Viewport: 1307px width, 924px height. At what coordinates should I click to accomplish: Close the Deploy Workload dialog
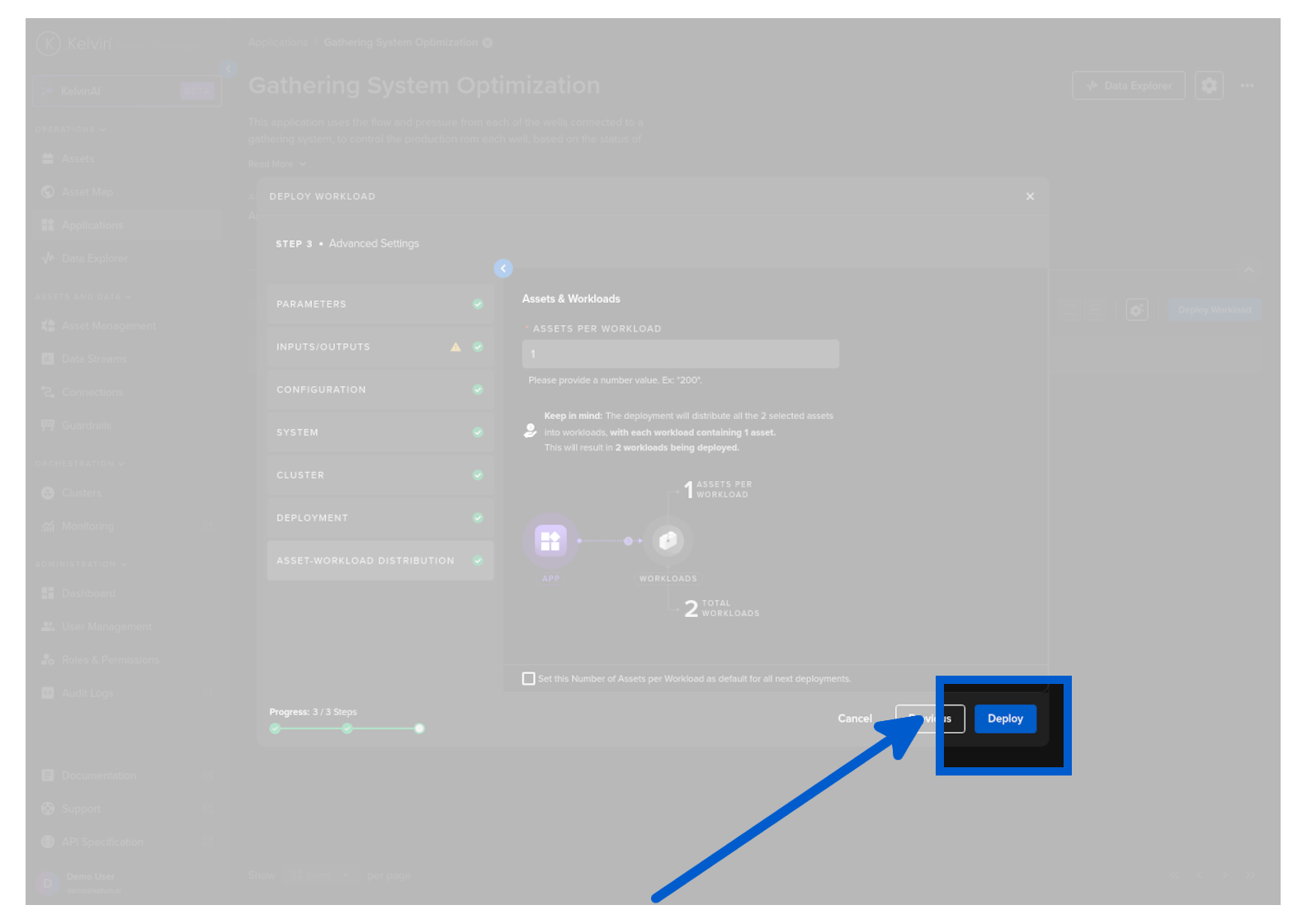coord(1030,196)
